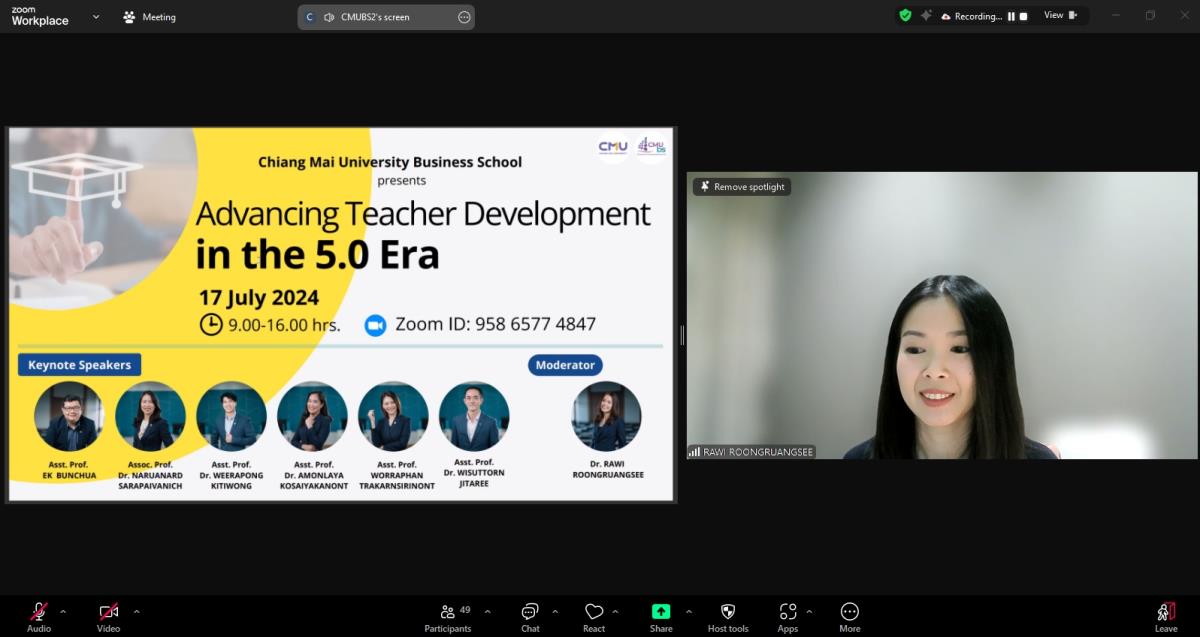Expand the caret next to Participants
Viewport: 1200px width, 637px height.
tap(488, 611)
